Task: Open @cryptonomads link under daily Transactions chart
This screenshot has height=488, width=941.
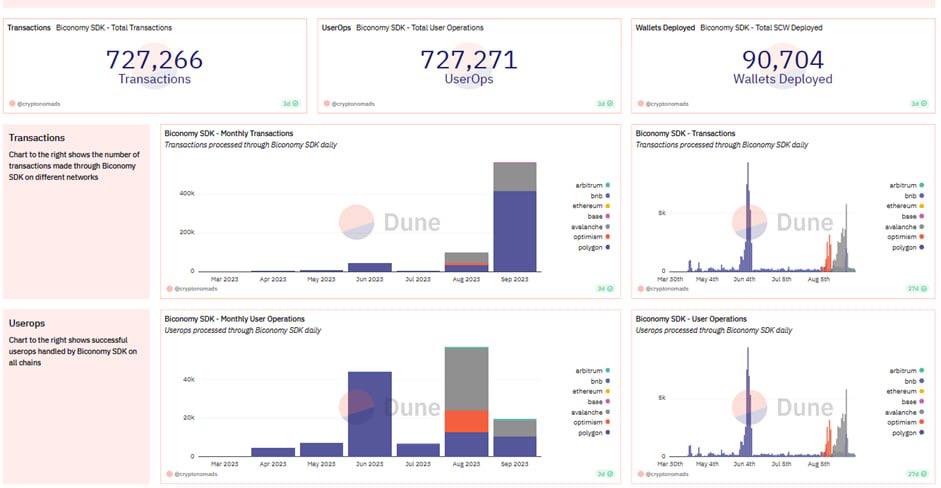Action: (667, 289)
